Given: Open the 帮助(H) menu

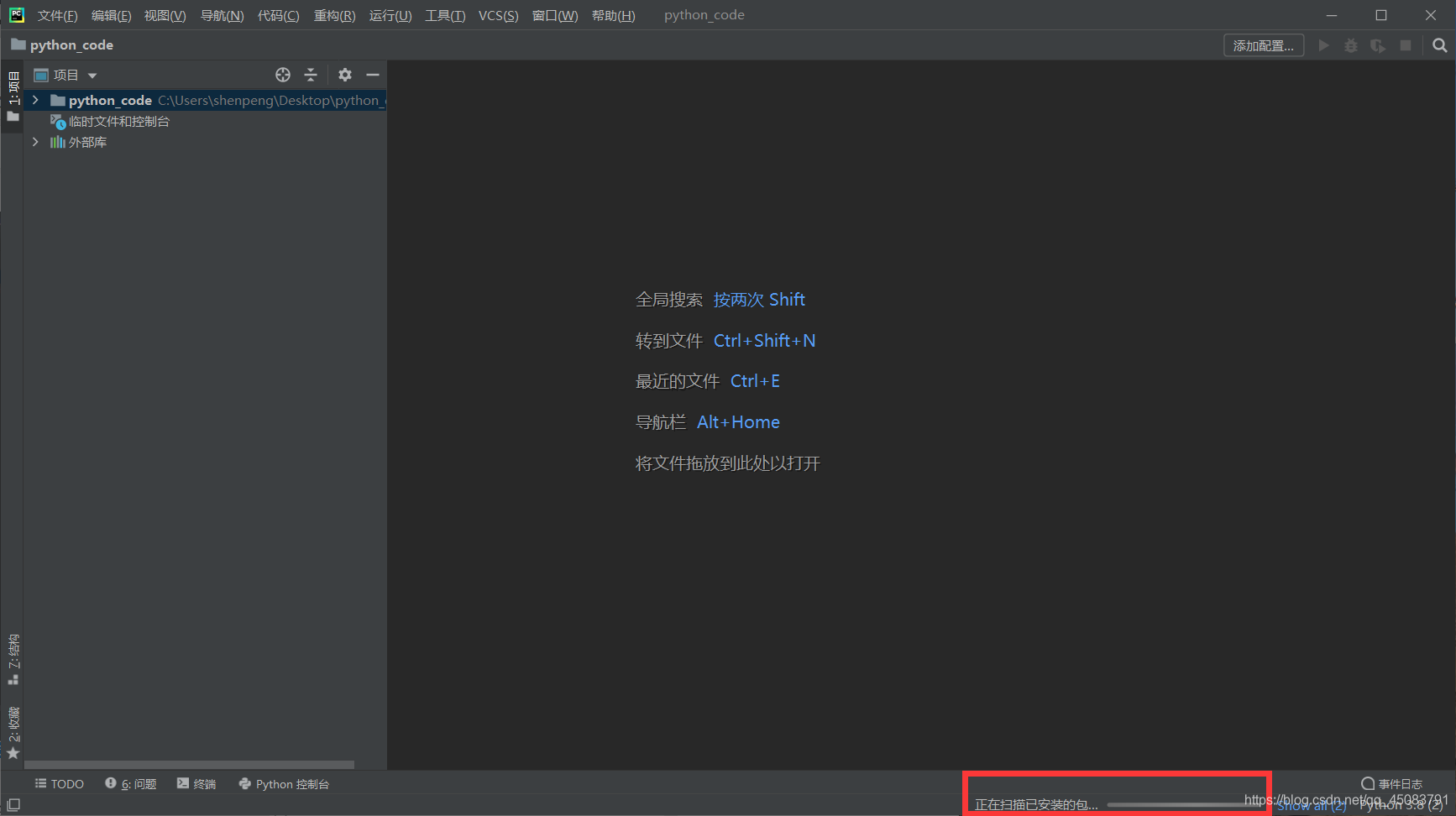Looking at the screenshot, I should pyautogui.click(x=613, y=15).
